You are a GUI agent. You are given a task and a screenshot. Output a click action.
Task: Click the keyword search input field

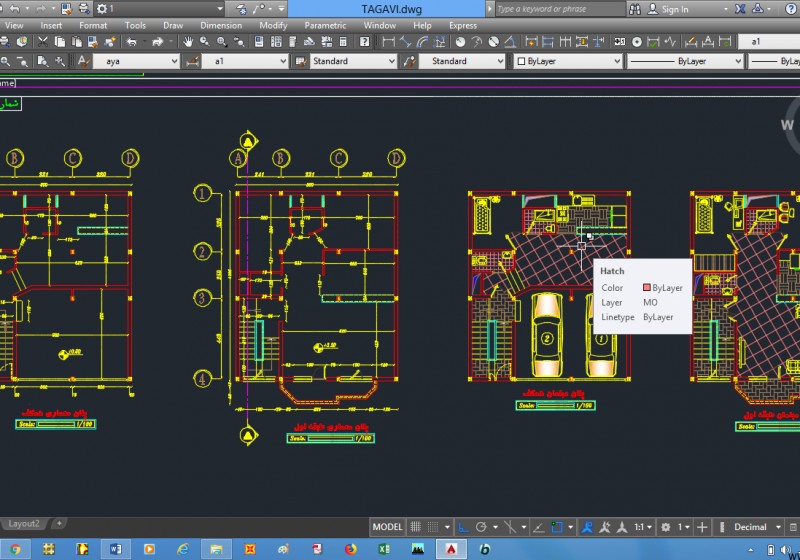545,9
